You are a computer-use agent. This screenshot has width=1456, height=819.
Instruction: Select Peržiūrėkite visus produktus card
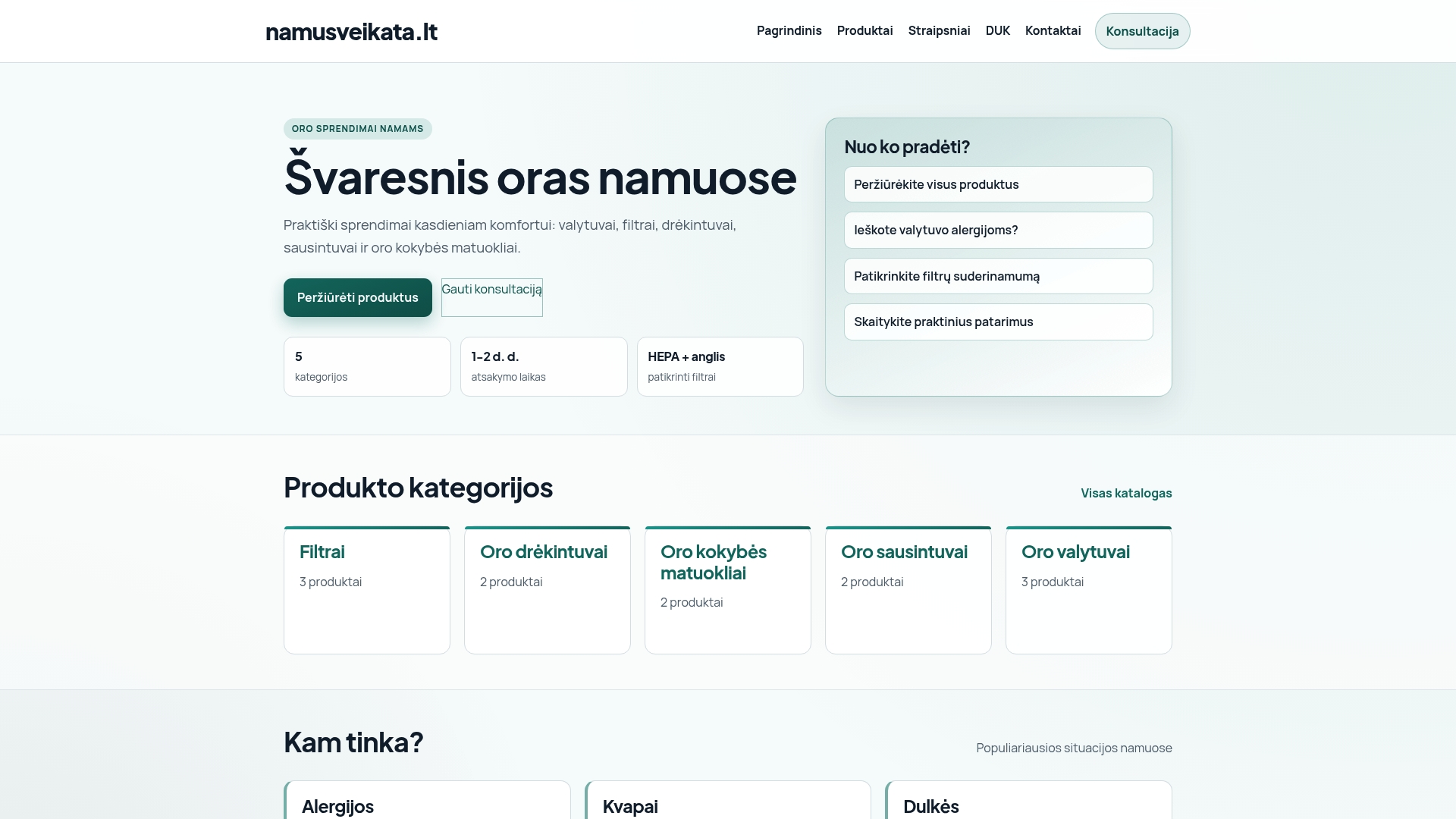[x=998, y=184]
